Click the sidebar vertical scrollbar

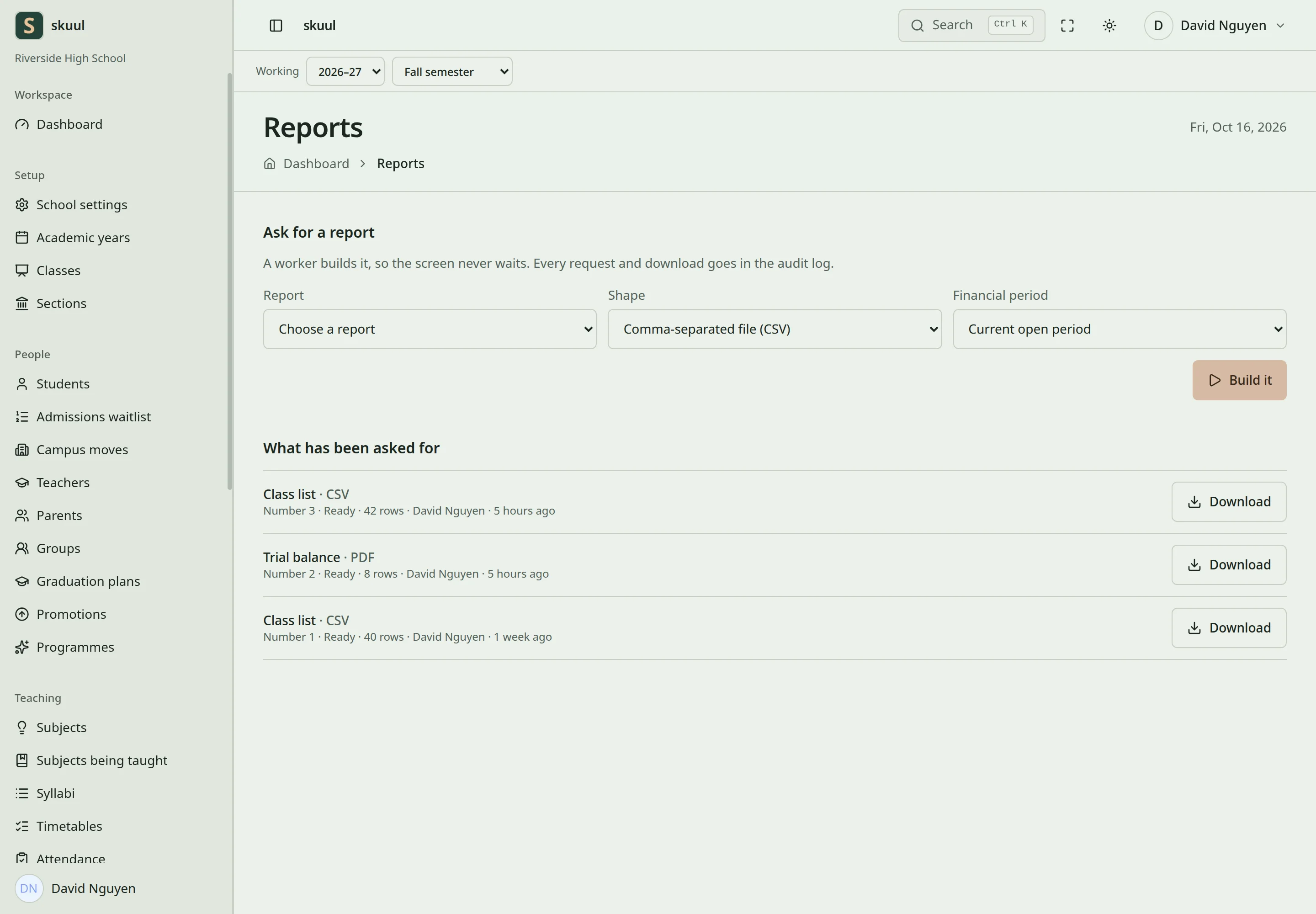[230, 281]
